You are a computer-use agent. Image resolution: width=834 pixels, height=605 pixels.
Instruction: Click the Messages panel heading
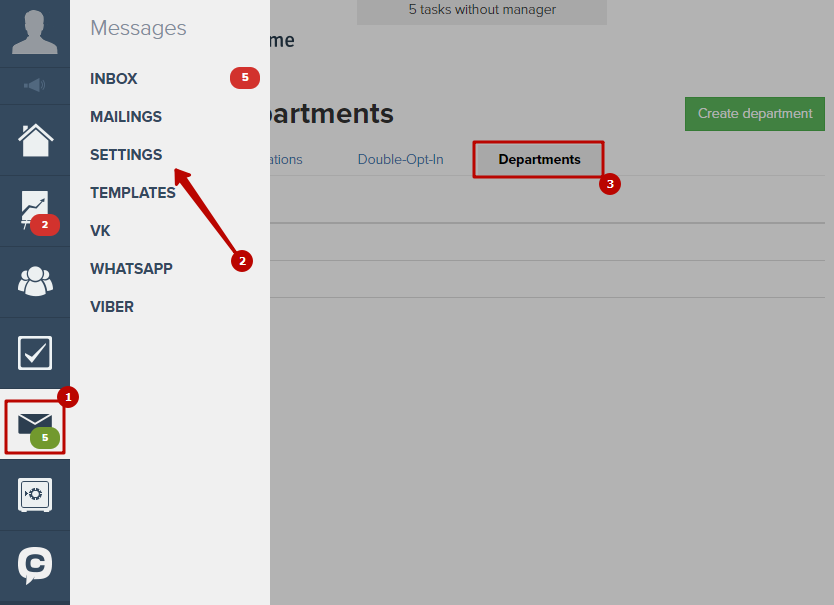point(138,28)
